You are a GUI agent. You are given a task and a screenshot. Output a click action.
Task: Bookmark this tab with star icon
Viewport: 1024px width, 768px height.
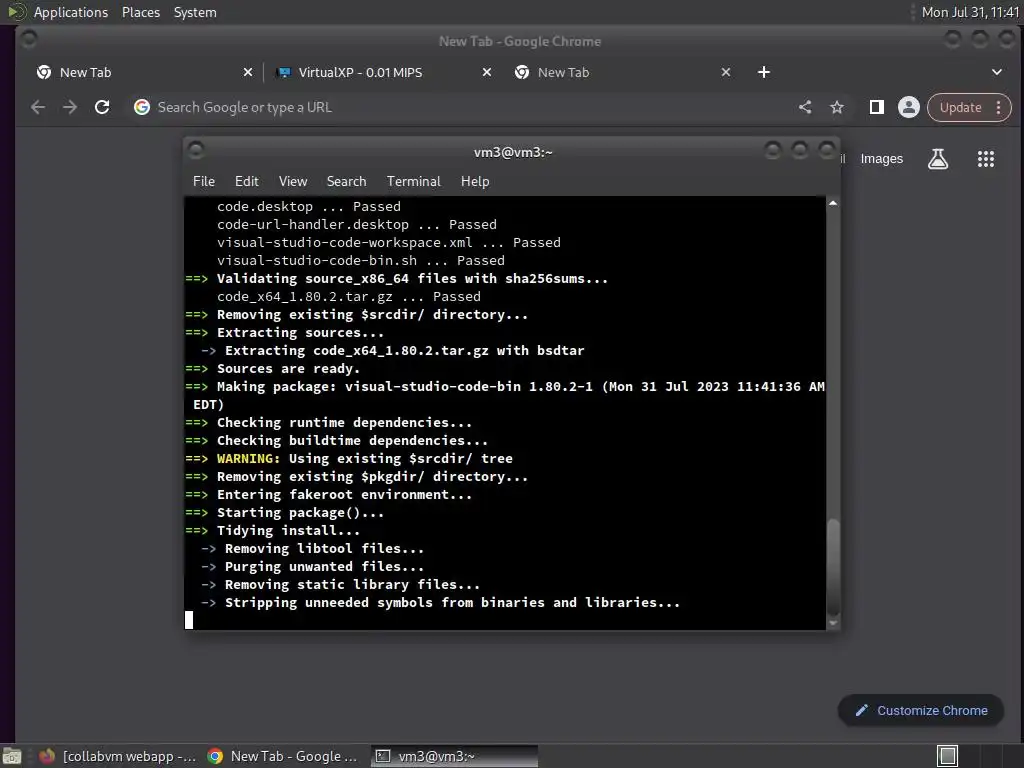point(837,107)
